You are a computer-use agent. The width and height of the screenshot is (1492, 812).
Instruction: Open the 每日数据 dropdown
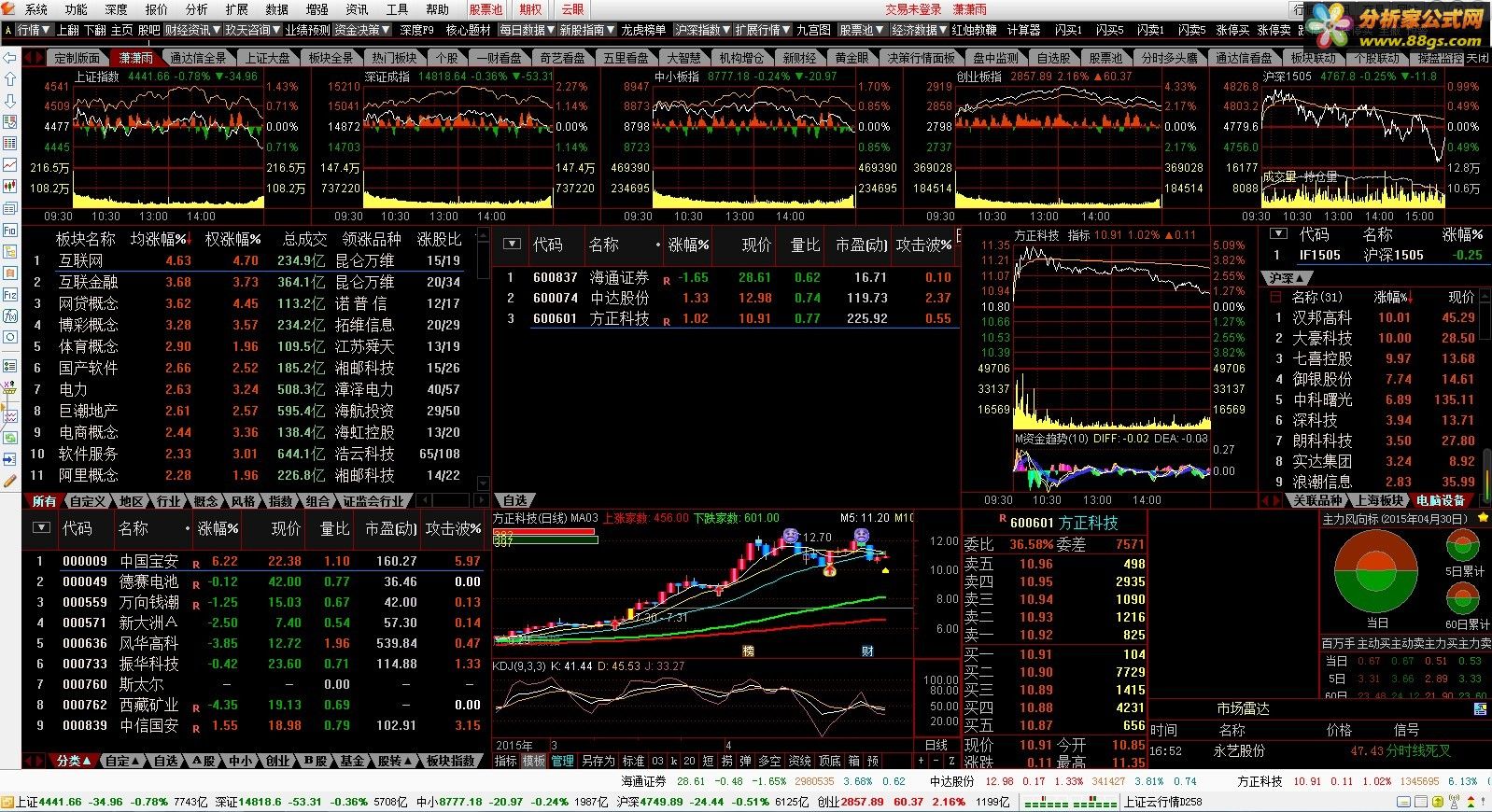click(x=527, y=30)
